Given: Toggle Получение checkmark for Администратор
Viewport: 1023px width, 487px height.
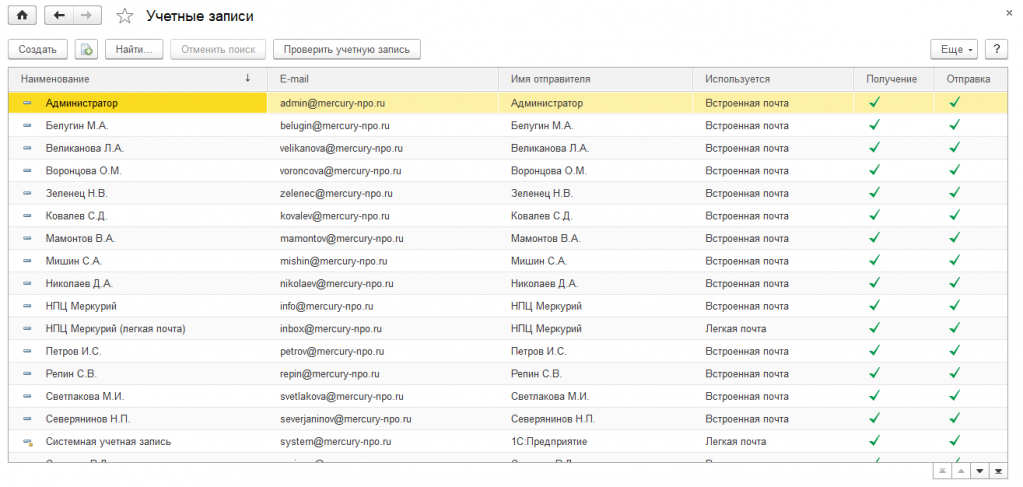Looking at the screenshot, I should pos(873,102).
